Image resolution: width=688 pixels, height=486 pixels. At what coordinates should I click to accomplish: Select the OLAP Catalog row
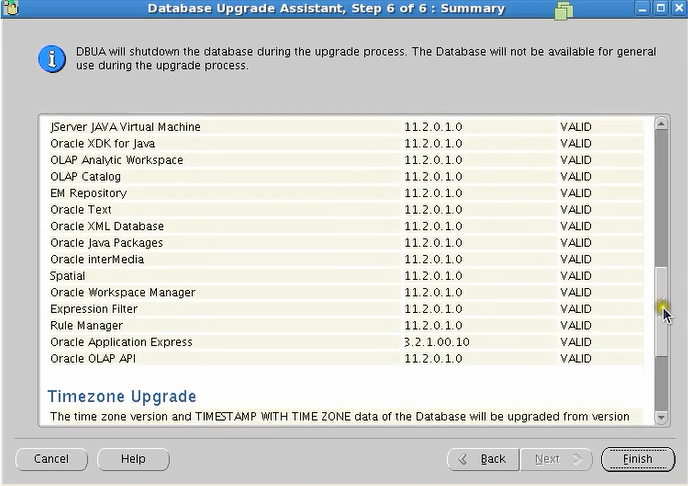(x=346, y=177)
